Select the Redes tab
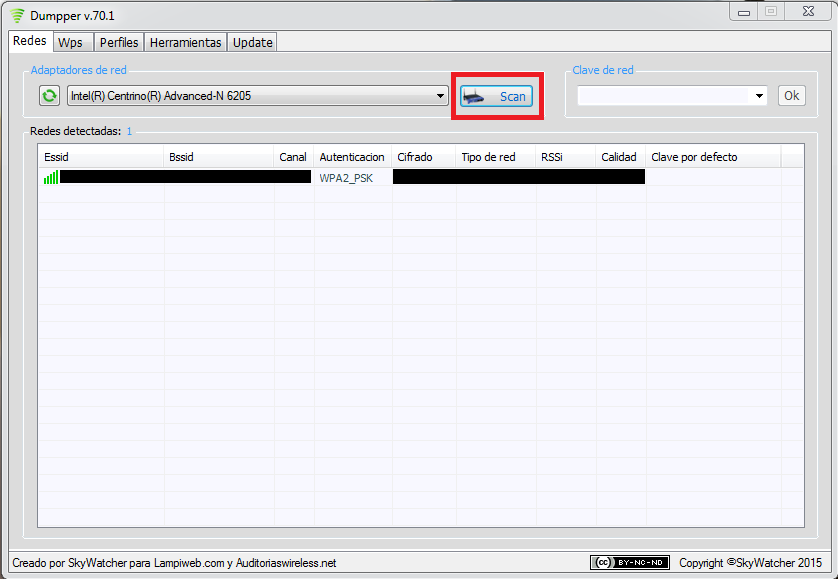This screenshot has width=838, height=579. coord(29,41)
